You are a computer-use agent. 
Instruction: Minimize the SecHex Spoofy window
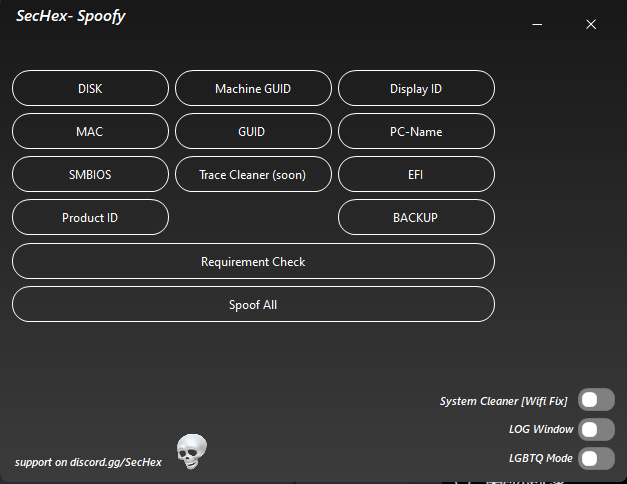click(x=538, y=24)
